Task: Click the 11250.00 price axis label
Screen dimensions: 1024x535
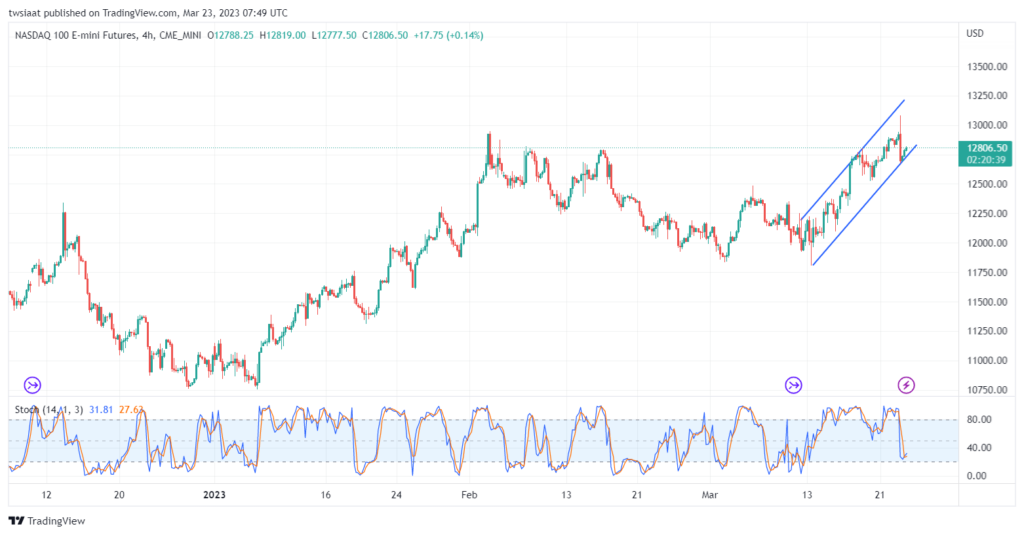Action: coord(986,331)
